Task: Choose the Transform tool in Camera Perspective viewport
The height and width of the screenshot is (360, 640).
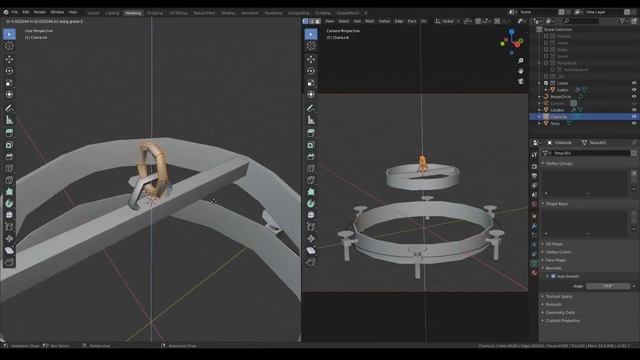Action: [x=311, y=95]
